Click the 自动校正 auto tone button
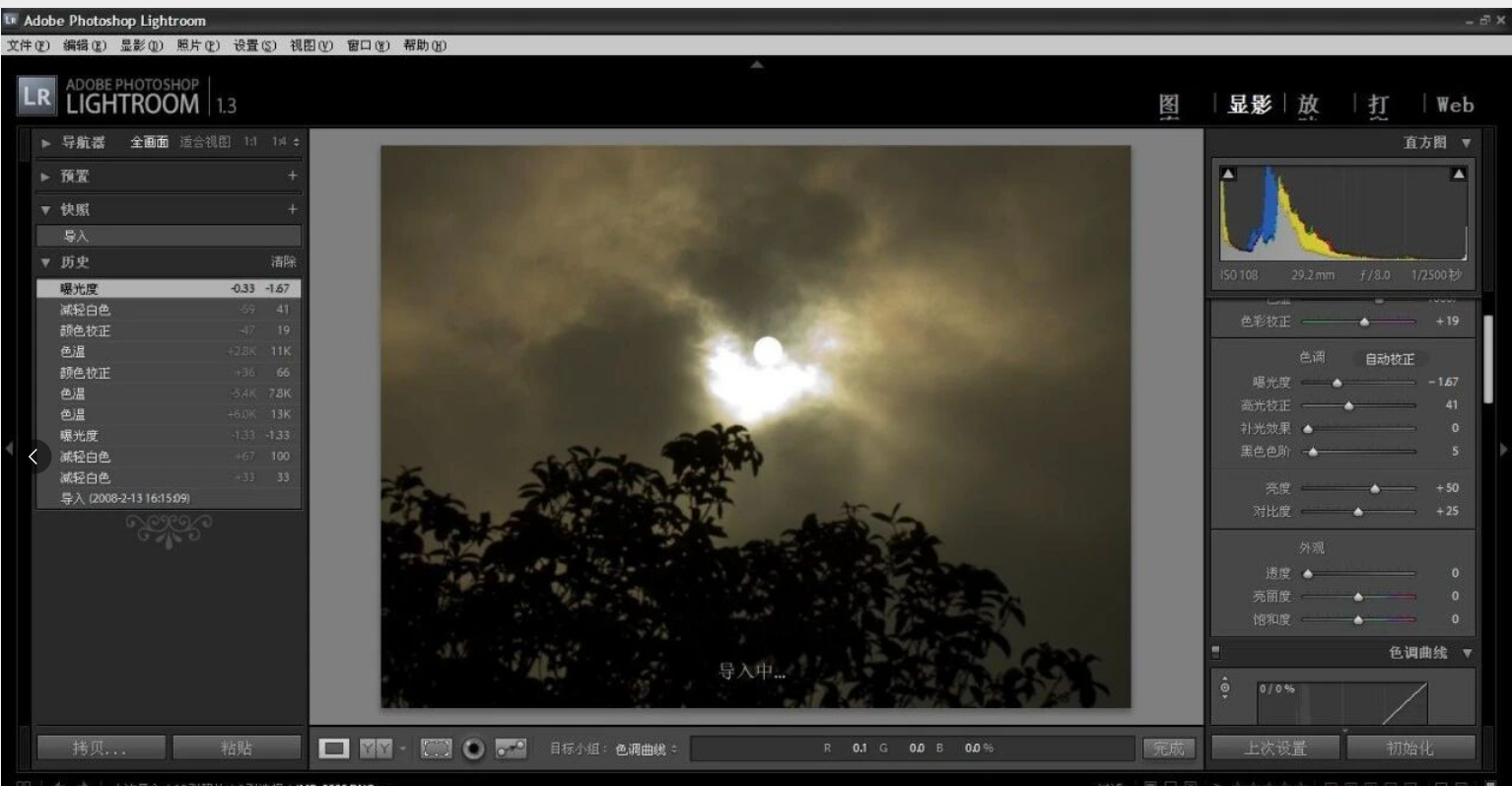 tap(1389, 359)
